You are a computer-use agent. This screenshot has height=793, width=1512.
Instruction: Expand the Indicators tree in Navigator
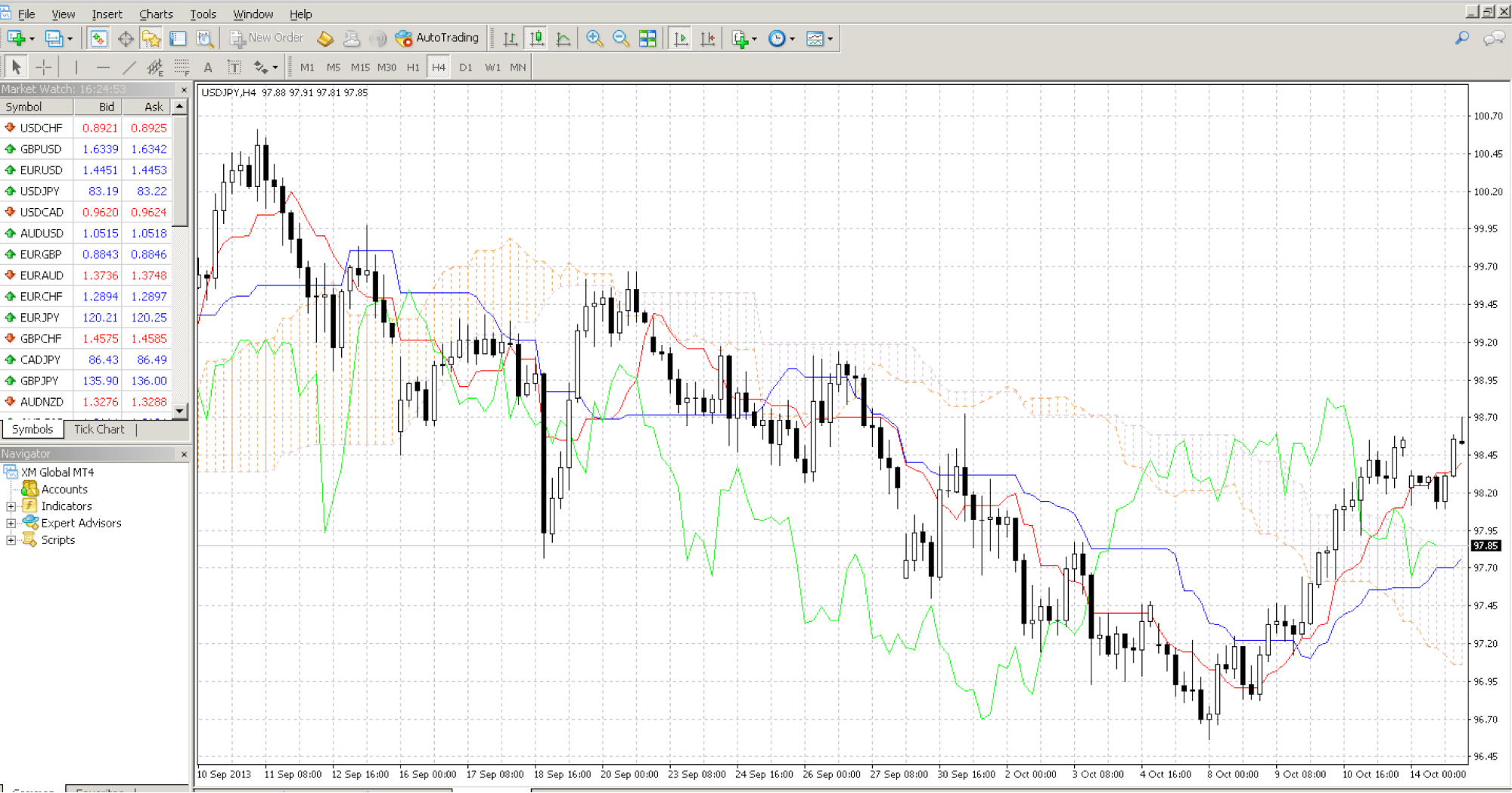[11, 505]
